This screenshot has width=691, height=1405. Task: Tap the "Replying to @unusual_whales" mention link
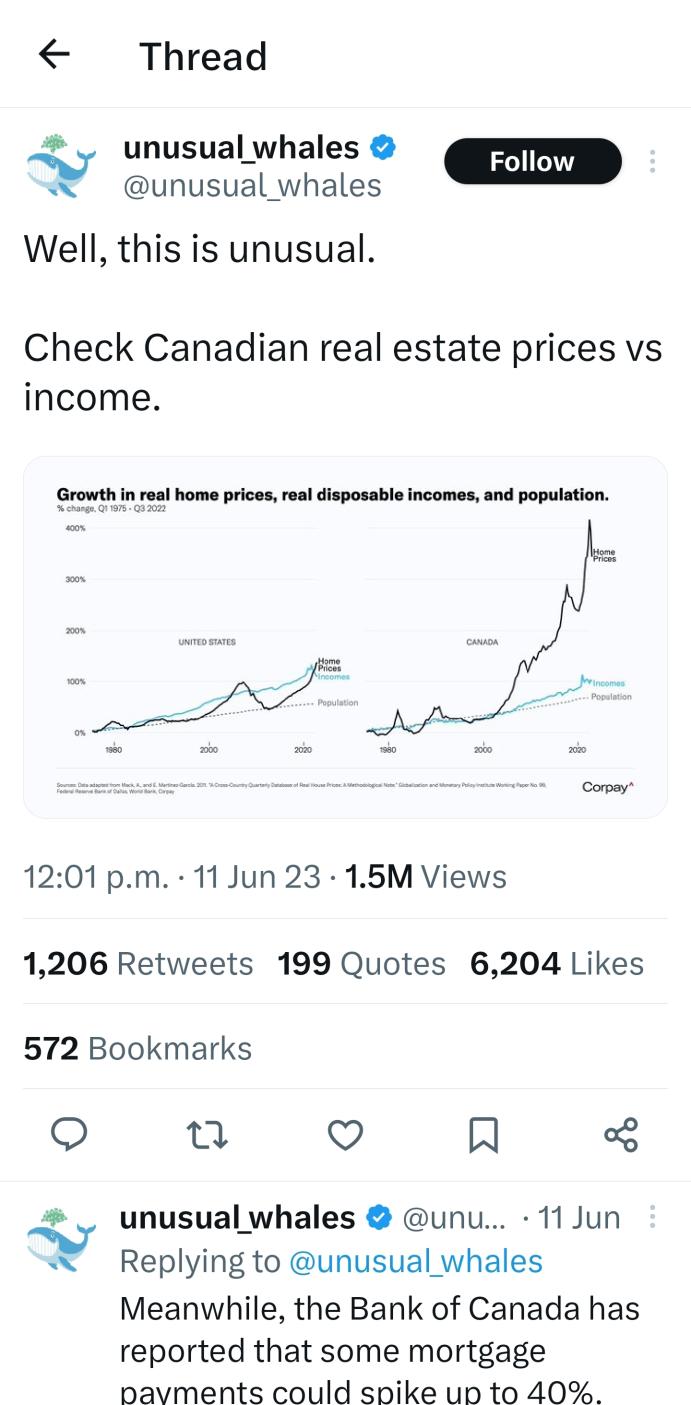click(415, 1262)
